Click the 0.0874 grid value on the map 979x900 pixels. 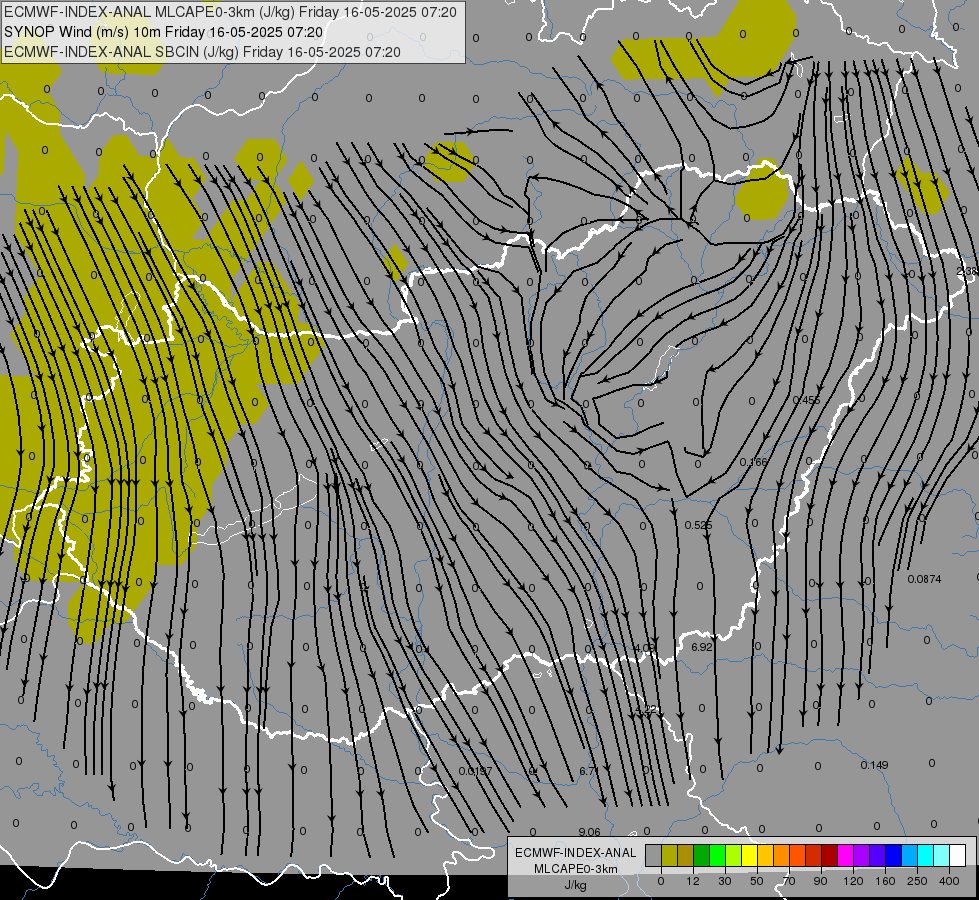924,579
